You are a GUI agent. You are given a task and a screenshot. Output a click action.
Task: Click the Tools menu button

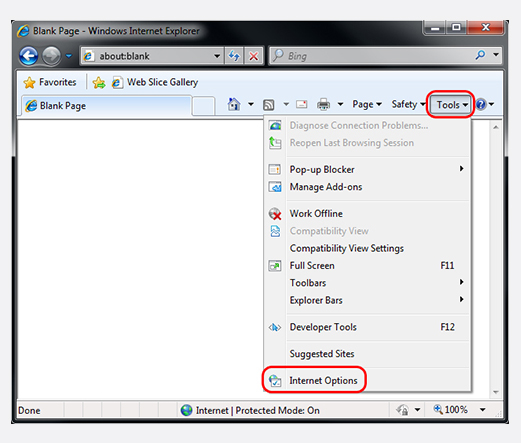[x=452, y=105]
